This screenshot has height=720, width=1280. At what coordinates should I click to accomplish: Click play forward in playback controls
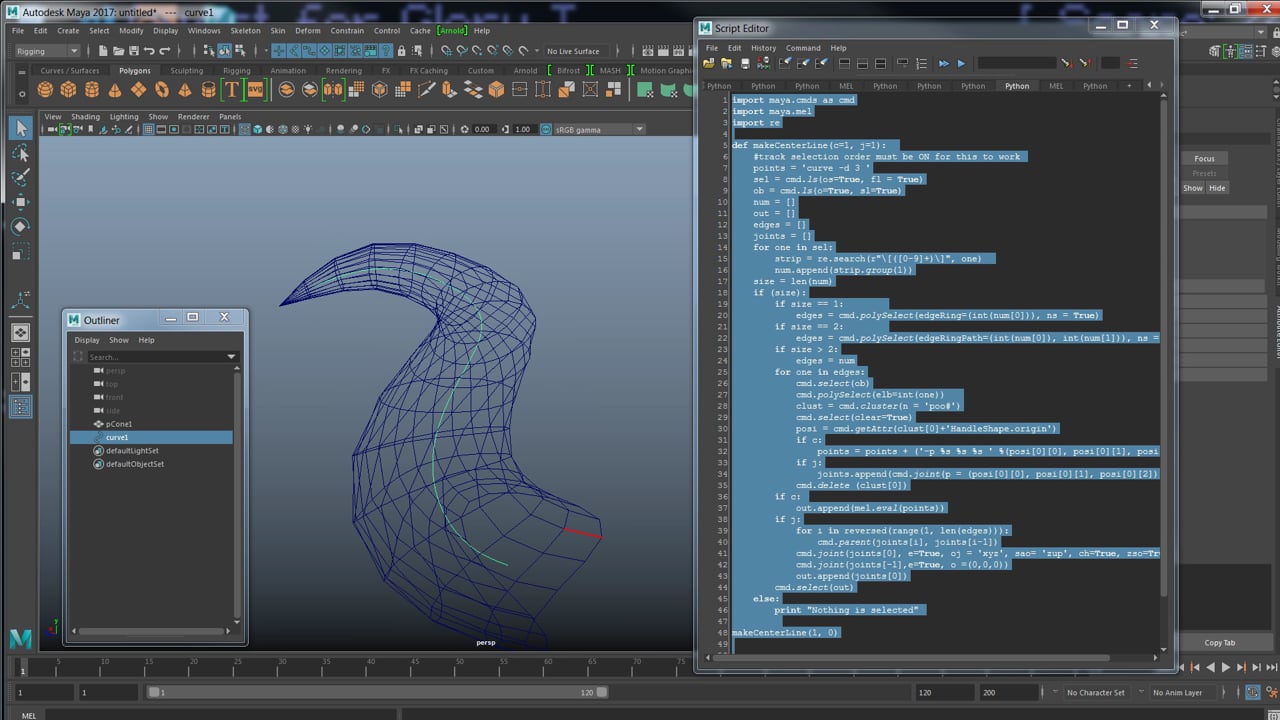(x=1226, y=667)
